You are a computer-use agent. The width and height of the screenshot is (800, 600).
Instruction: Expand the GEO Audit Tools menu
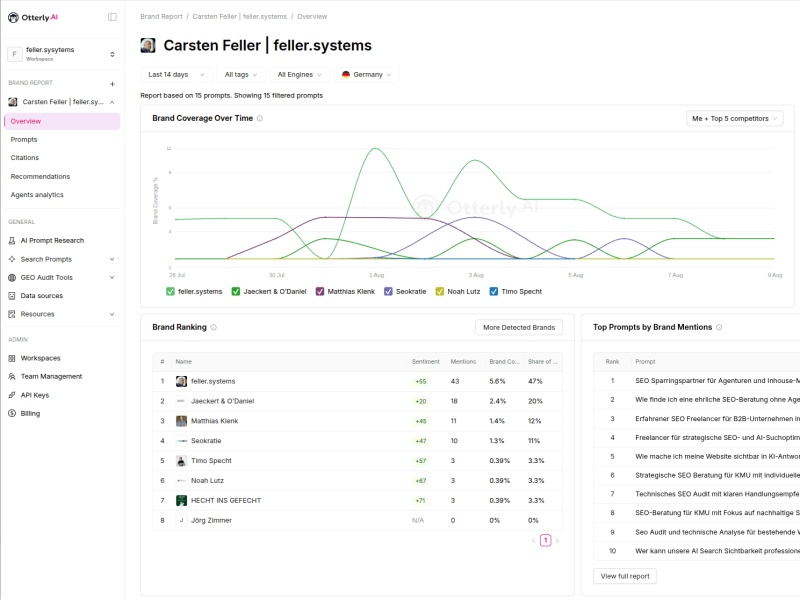coord(112,278)
